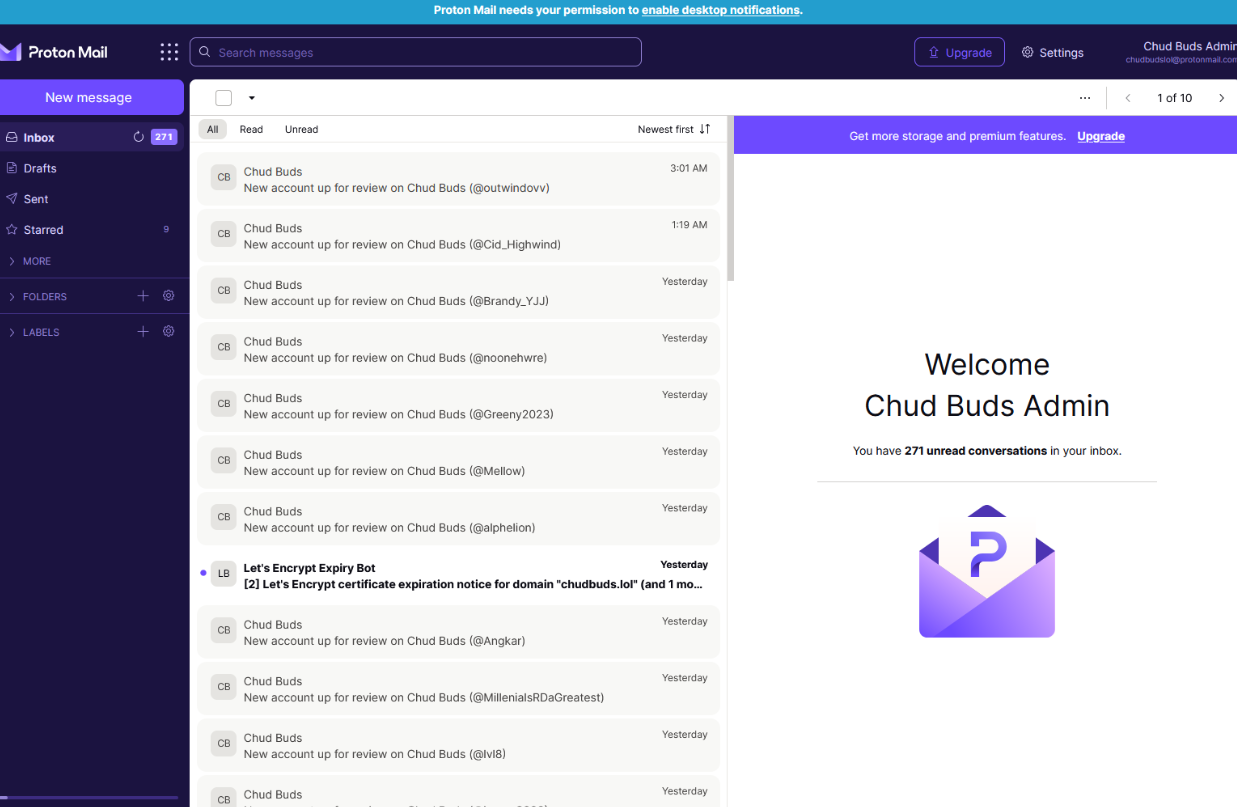The width and height of the screenshot is (1237, 807).
Task: Open the Proton apps grid switcher
Action: [x=169, y=52]
